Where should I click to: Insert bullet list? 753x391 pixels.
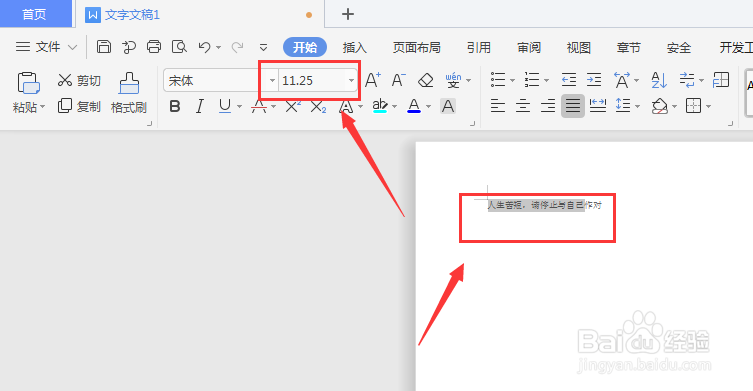(x=498, y=80)
